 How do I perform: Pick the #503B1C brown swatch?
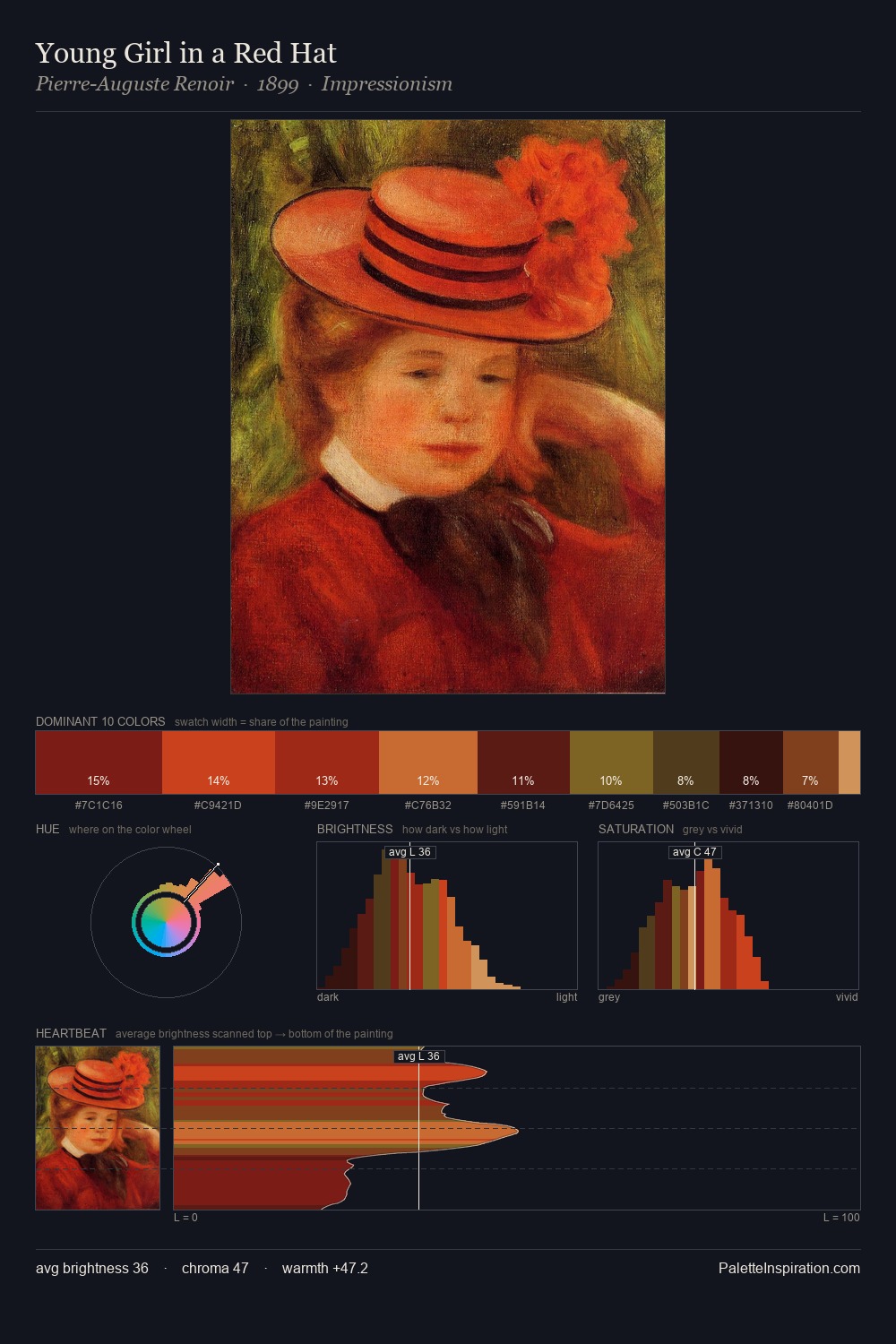[686, 762]
